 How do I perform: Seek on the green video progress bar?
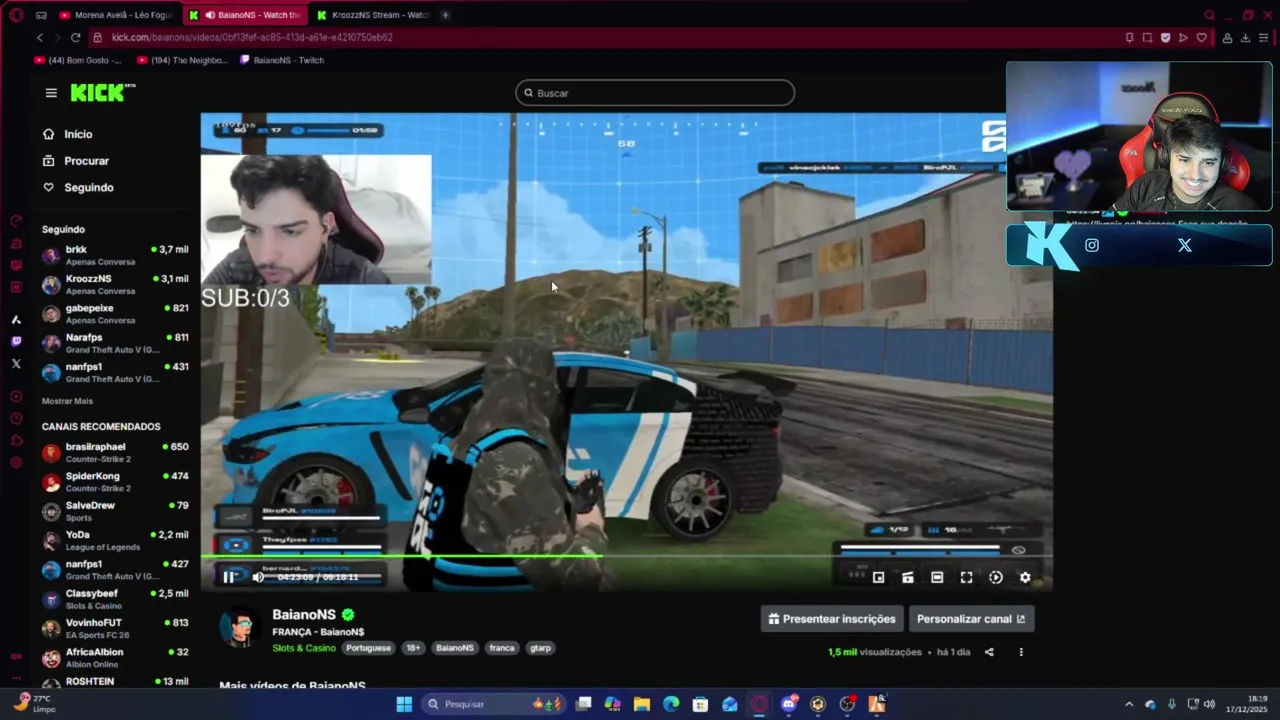[x=625, y=556]
